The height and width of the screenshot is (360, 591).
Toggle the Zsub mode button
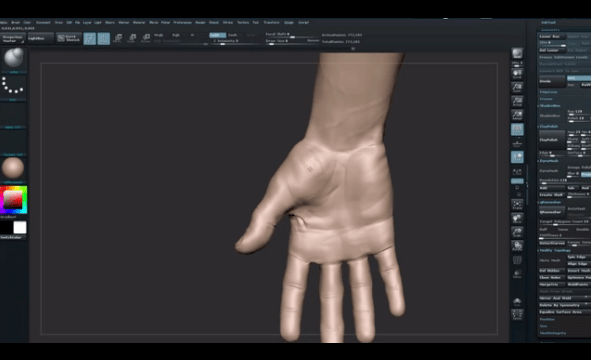click(x=233, y=35)
